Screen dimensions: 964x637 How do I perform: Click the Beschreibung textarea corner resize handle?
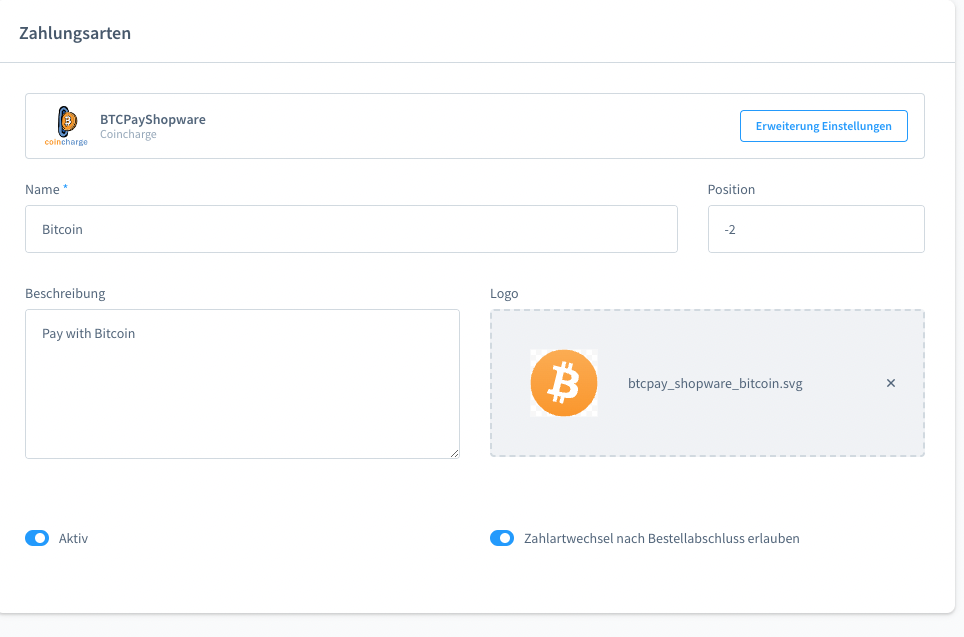pos(454,453)
